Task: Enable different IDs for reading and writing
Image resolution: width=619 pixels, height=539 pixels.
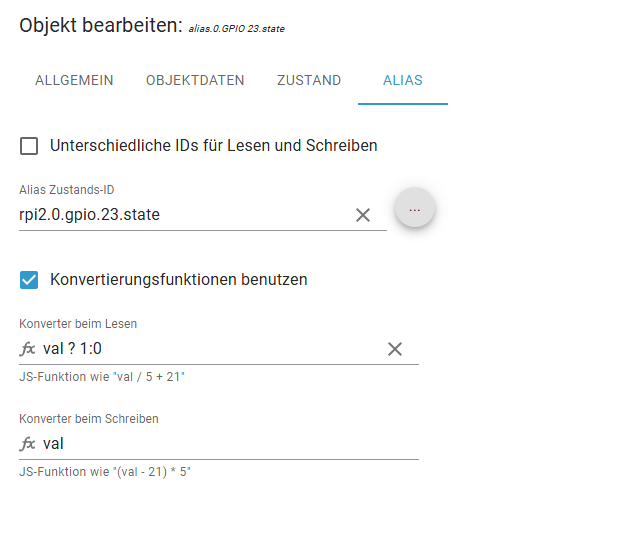Action: point(30,146)
